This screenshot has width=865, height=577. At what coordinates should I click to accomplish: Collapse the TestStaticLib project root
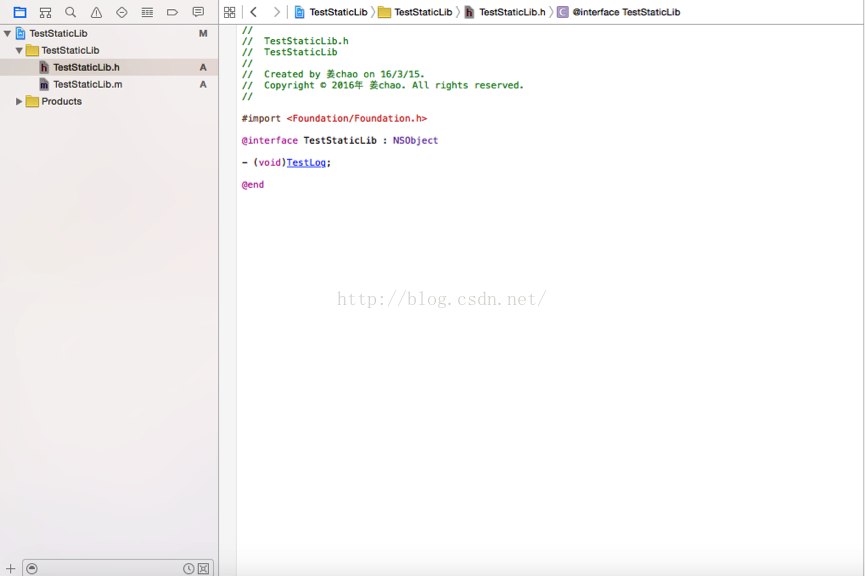7,34
